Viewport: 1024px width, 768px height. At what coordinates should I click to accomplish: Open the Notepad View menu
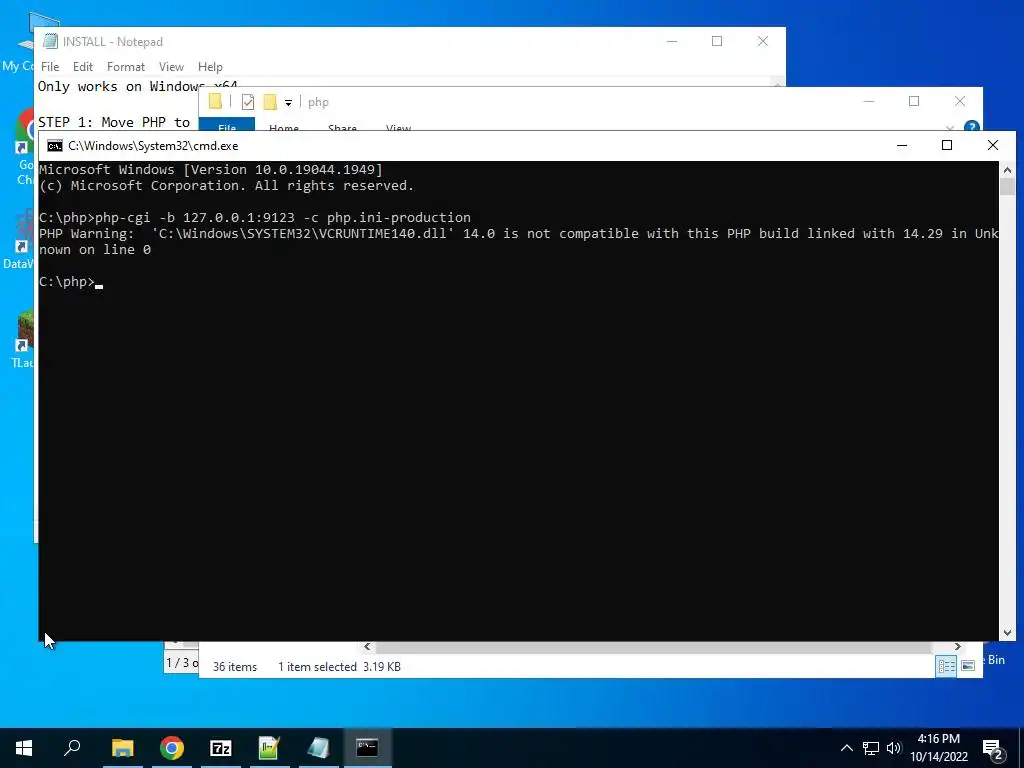point(171,67)
